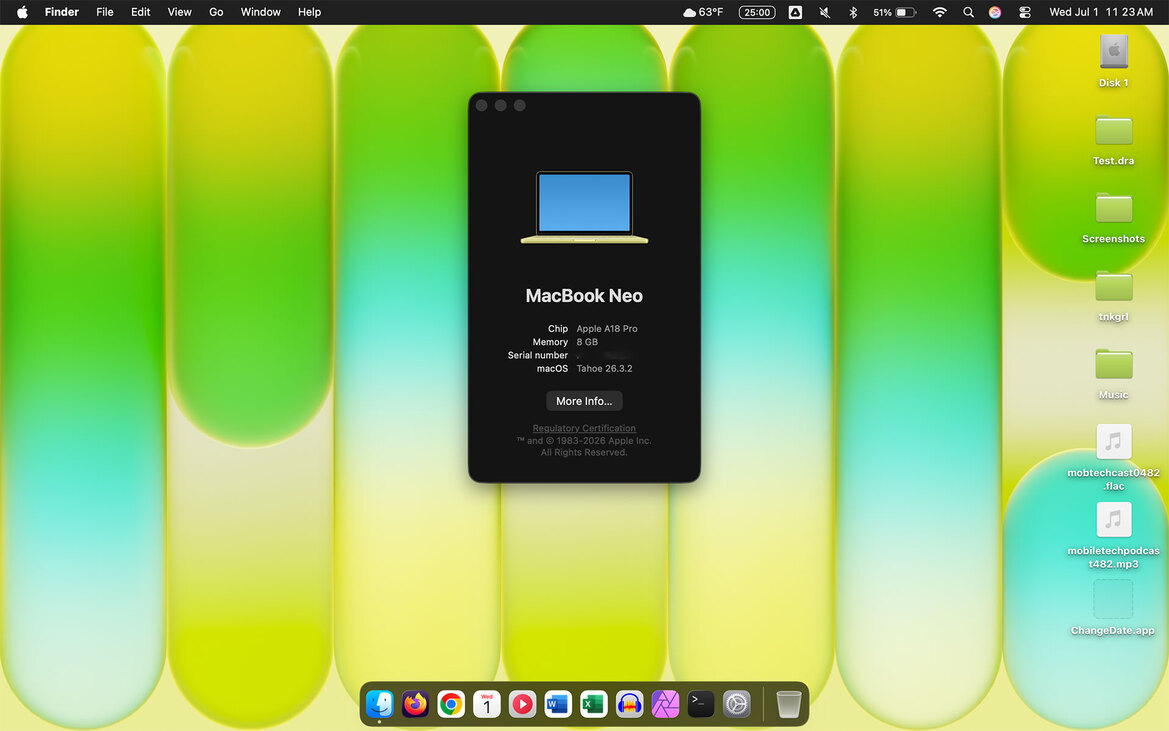Click the Tahoe 26.3.2 macOS version text

604,369
